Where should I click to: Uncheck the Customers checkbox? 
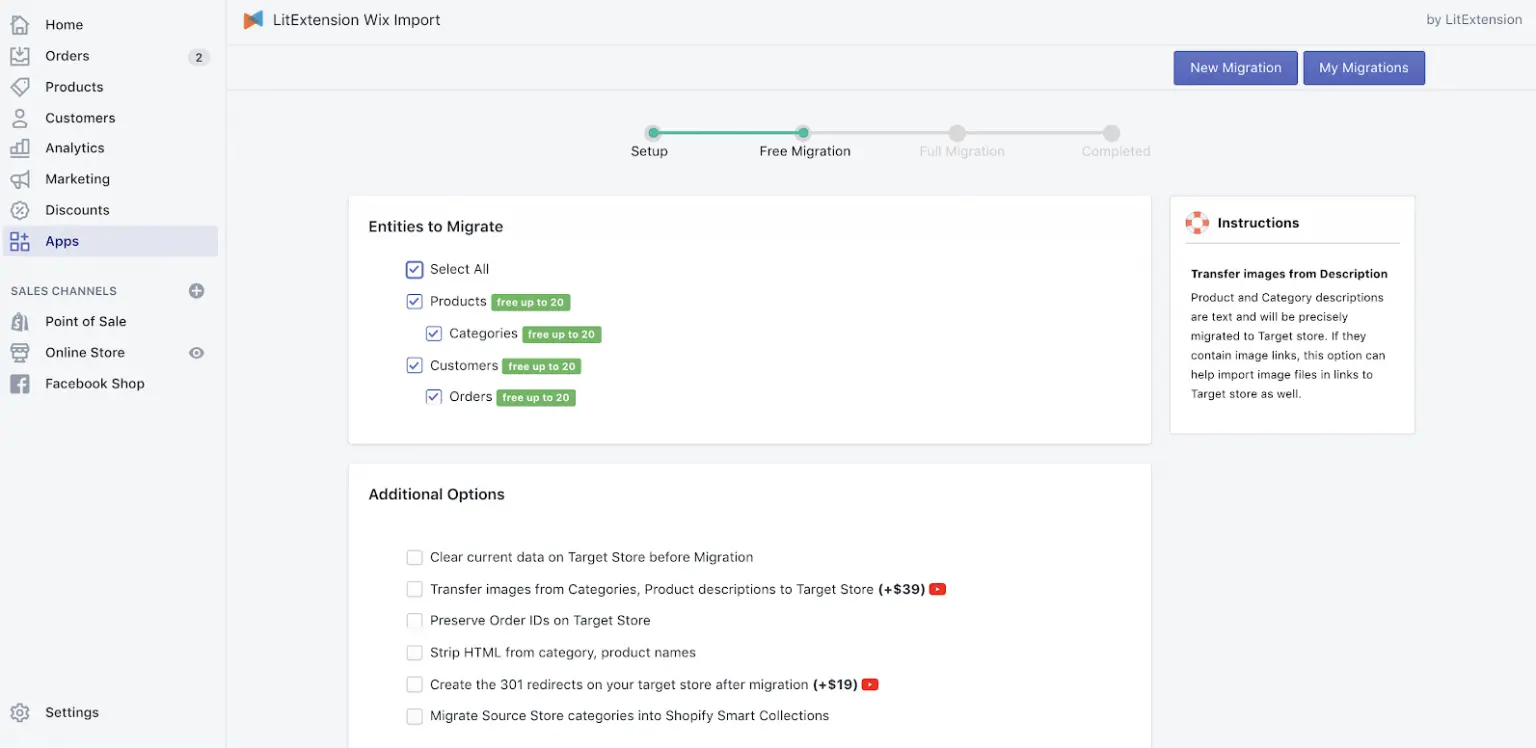(x=415, y=366)
